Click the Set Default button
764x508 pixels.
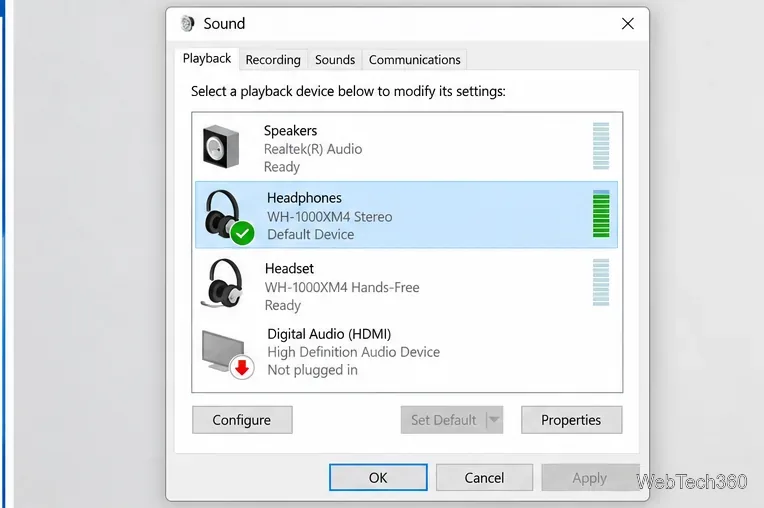coord(443,420)
